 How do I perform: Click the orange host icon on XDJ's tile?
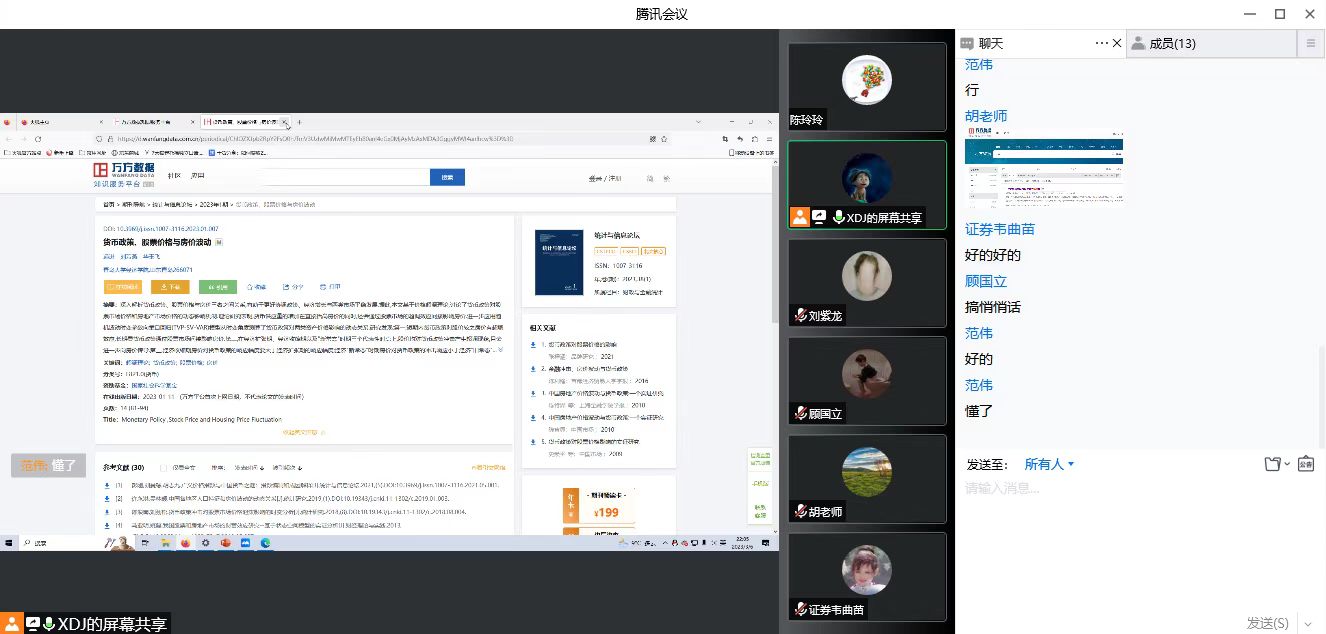tap(800, 217)
